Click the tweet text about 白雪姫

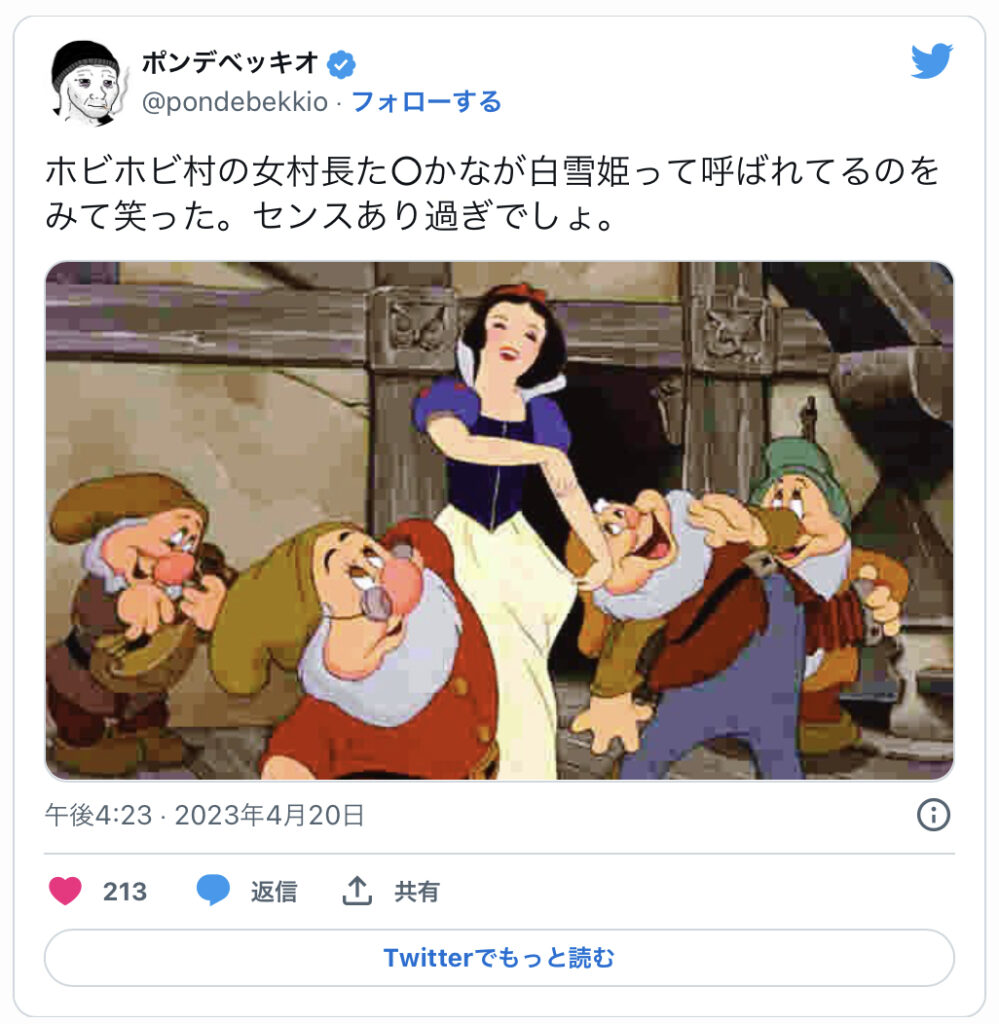[x=492, y=193]
